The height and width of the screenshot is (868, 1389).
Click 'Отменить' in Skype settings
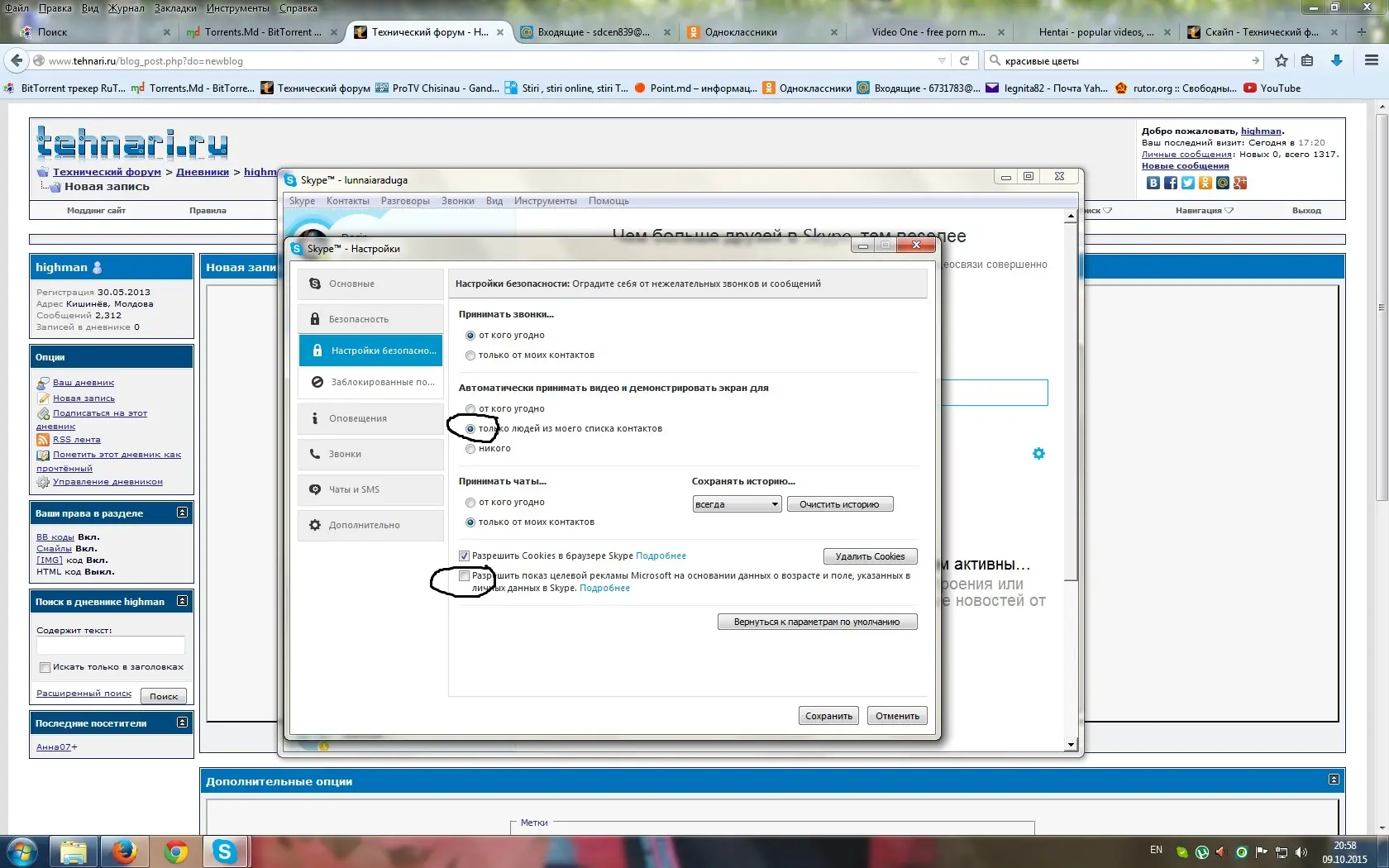[898, 716]
